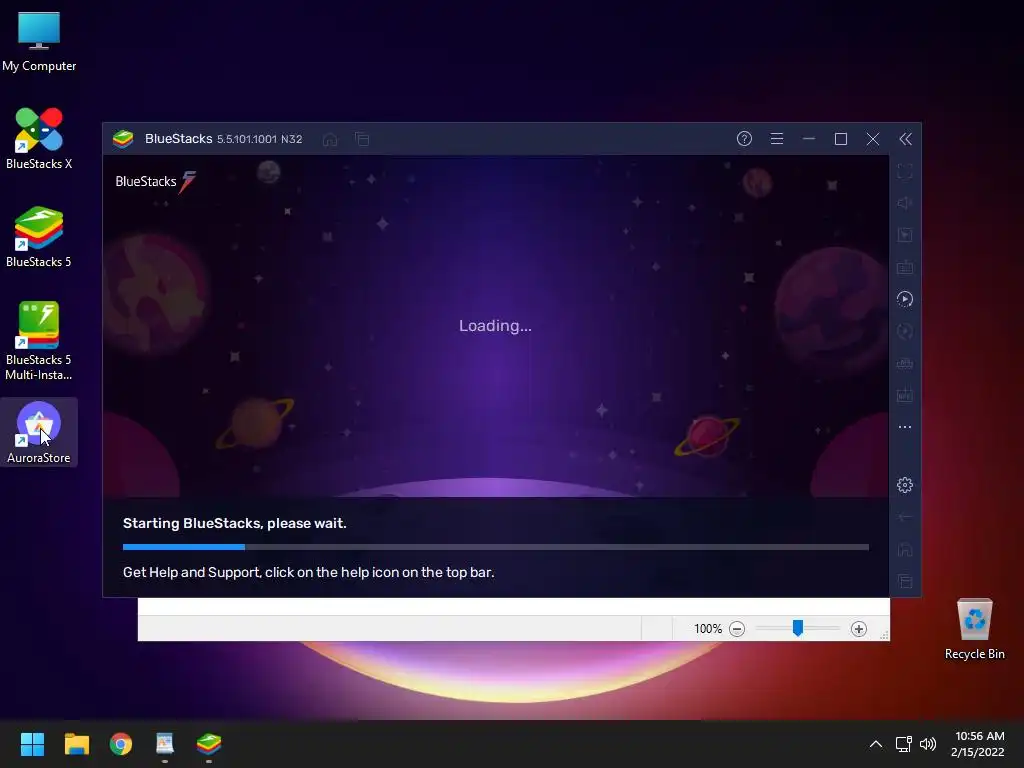The image size is (1024, 768).
Task: Open Google Chrome from the taskbar
Action: pyautogui.click(x=121, y=744)
